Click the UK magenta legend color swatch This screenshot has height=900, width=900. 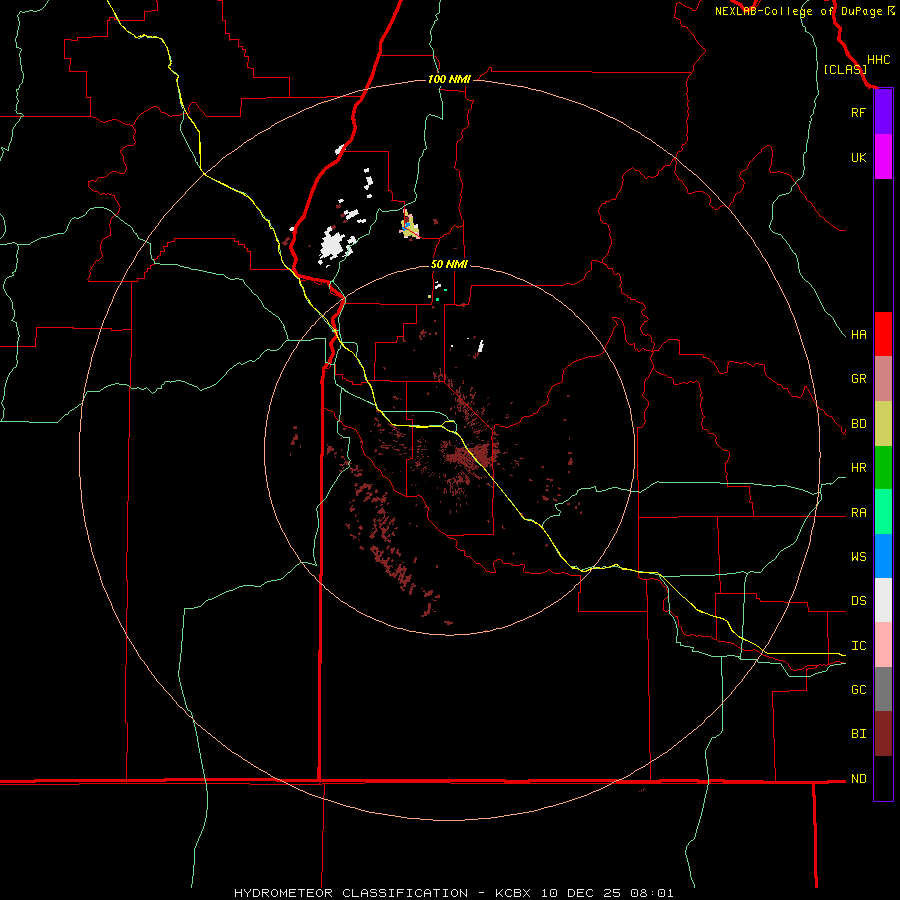(x=883, y=157)
